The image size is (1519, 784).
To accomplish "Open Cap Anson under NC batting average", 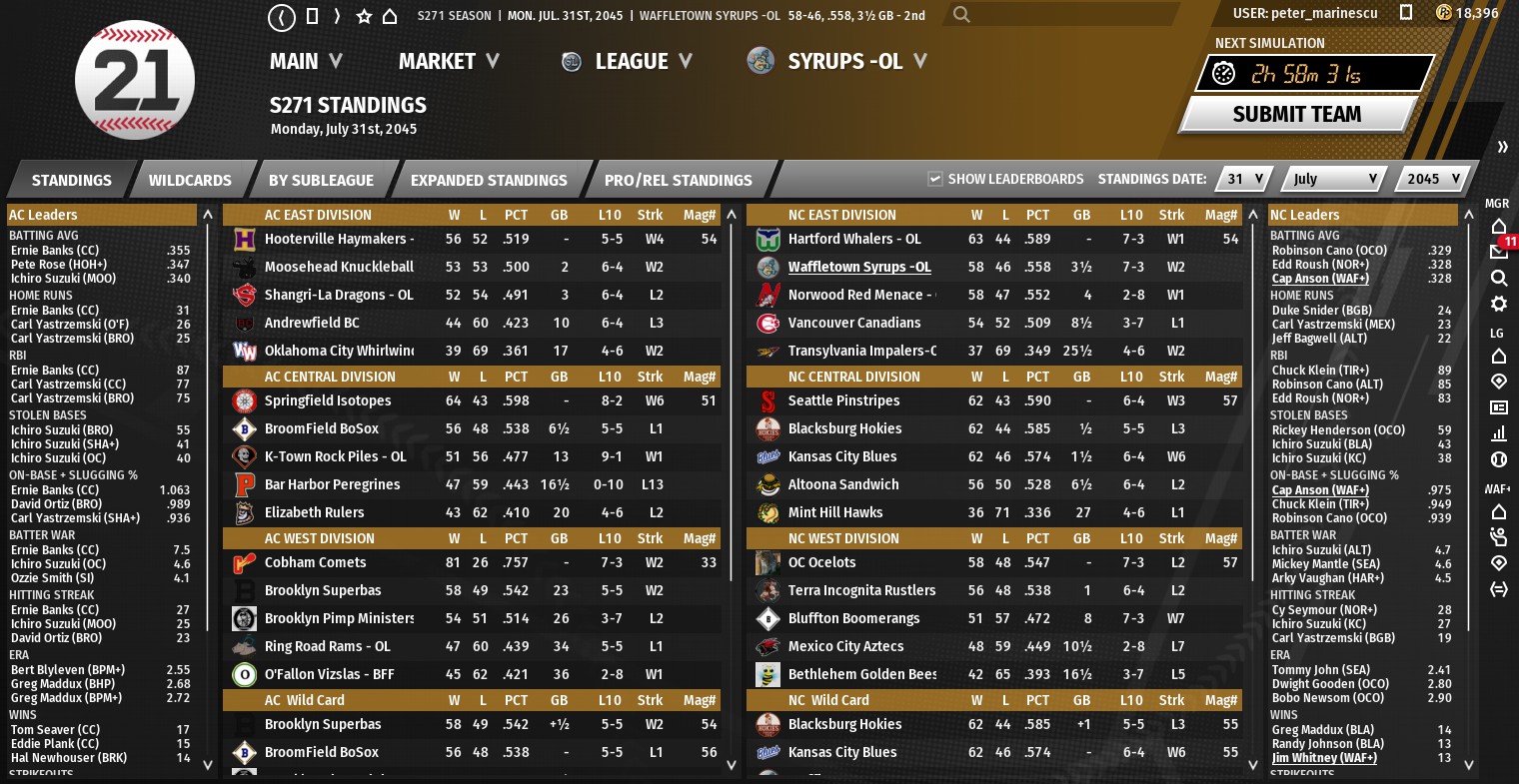I will pyautogui.click(x=1320, y=279).
